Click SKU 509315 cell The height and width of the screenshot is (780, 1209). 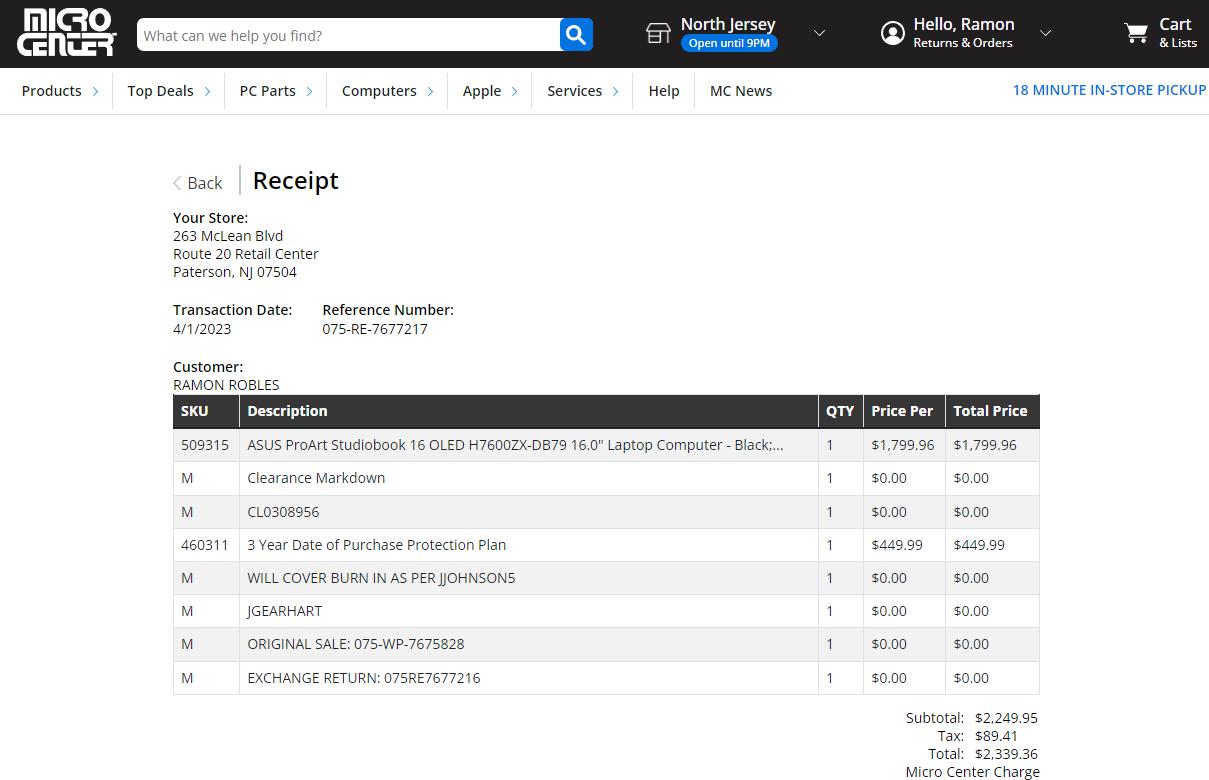click(x=205, y=445)
